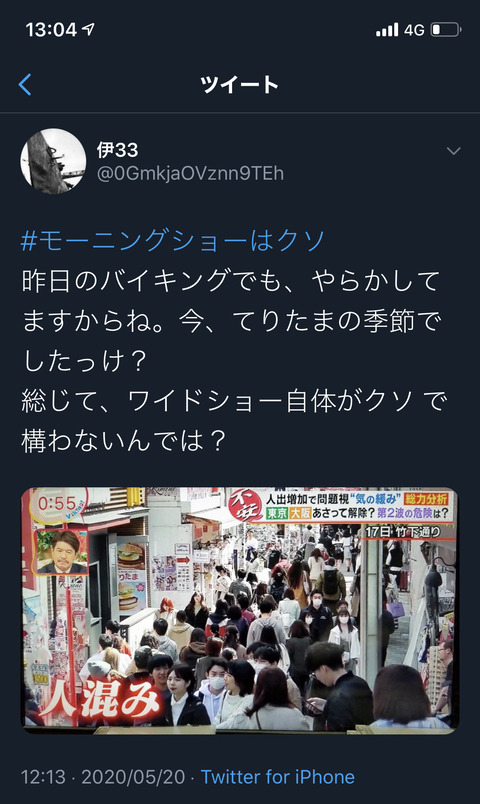Screen dimensions: 480x804
Task: Tap the ツイート header title
Action: pos(239,85)
